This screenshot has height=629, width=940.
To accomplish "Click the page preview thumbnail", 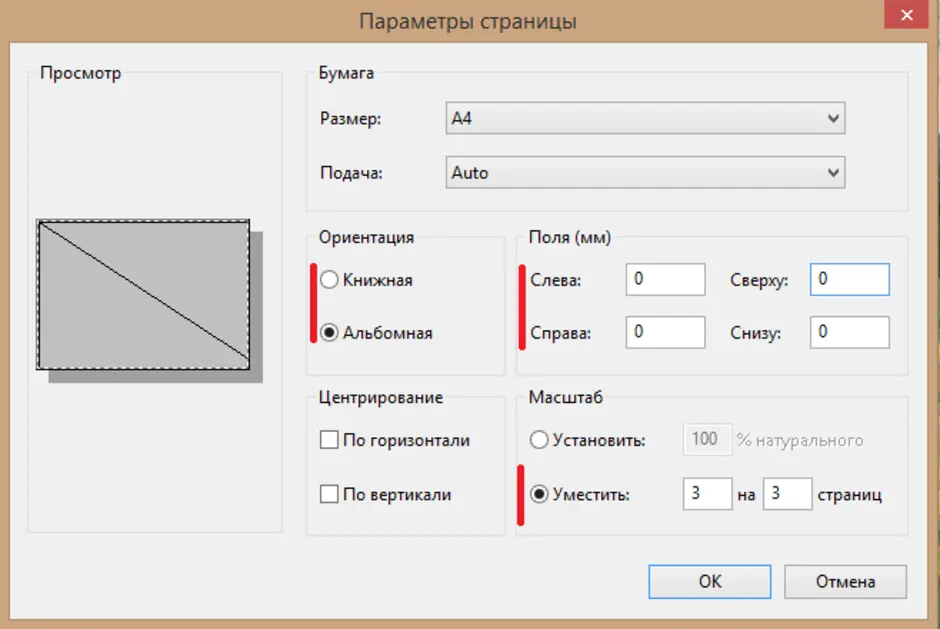I will tap(143, 294).
